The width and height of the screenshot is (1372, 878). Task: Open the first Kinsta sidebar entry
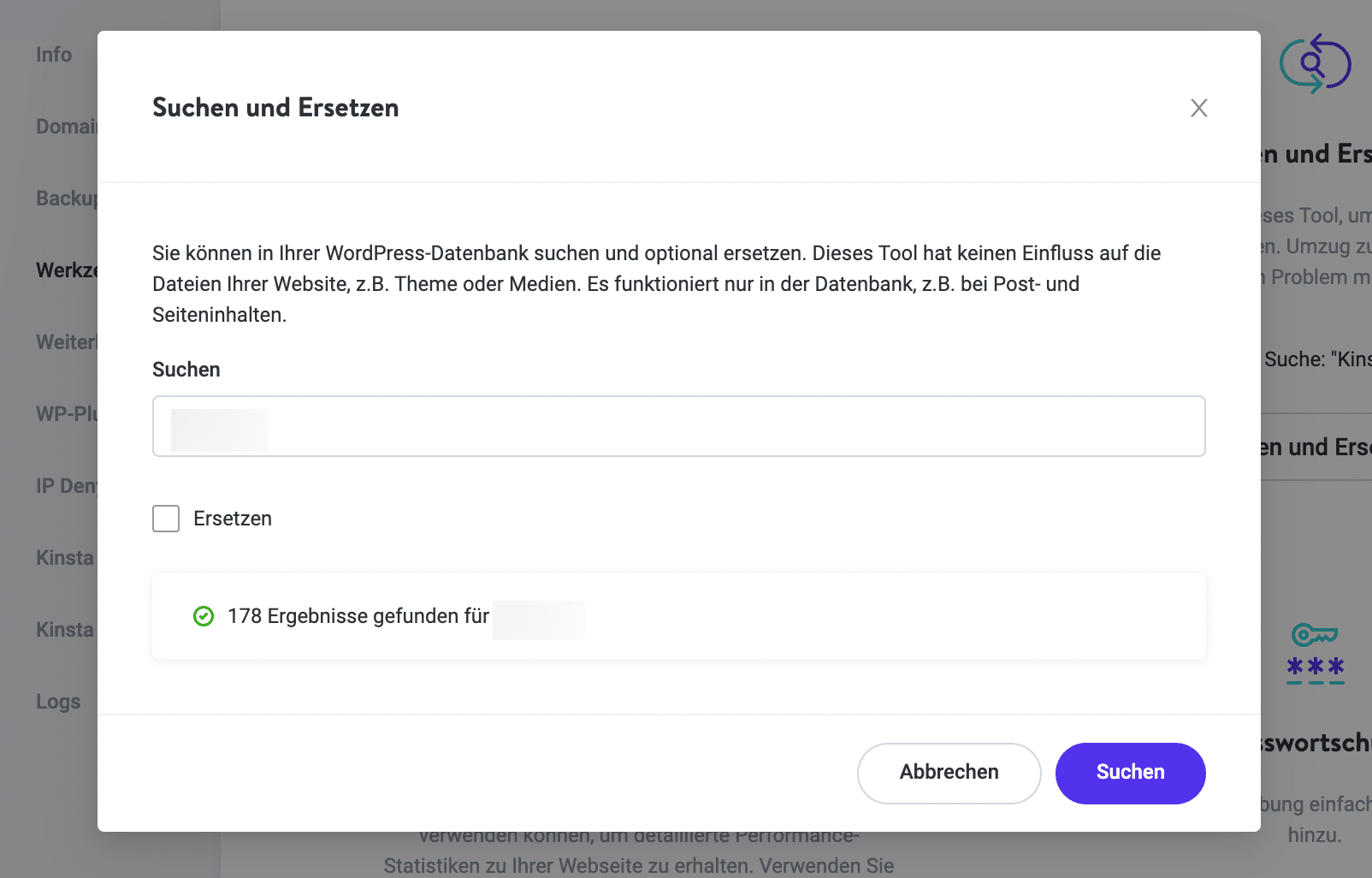pyautogui.click(x=64, y=557)
